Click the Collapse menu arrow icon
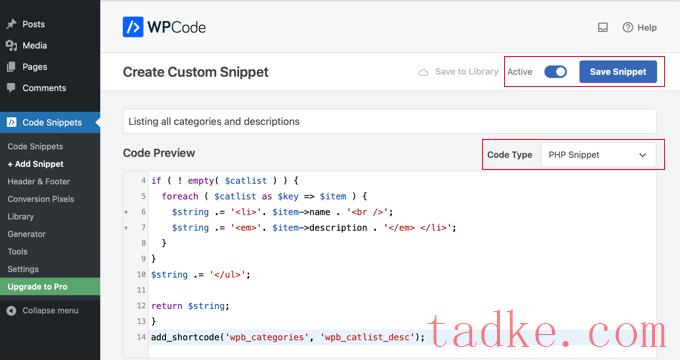 [11, 311]
